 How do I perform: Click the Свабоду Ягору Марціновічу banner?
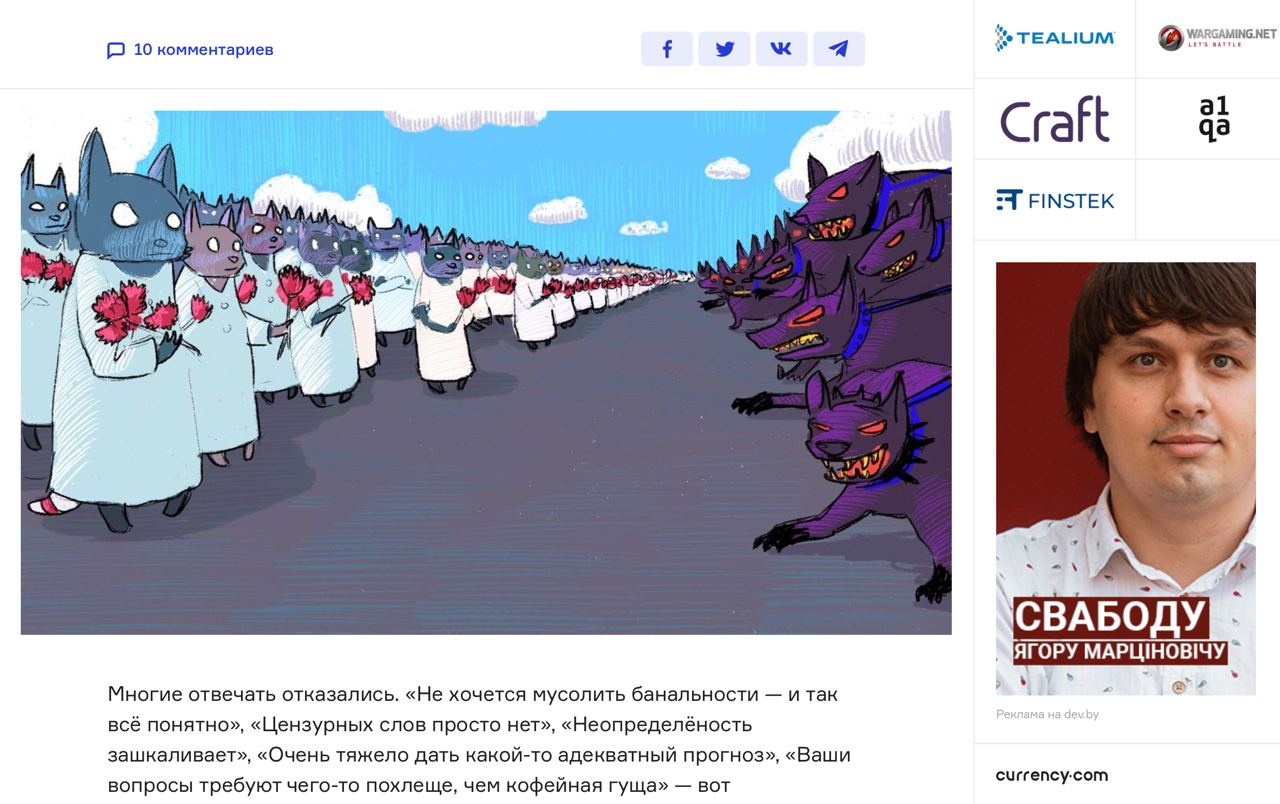(1126, 479)
